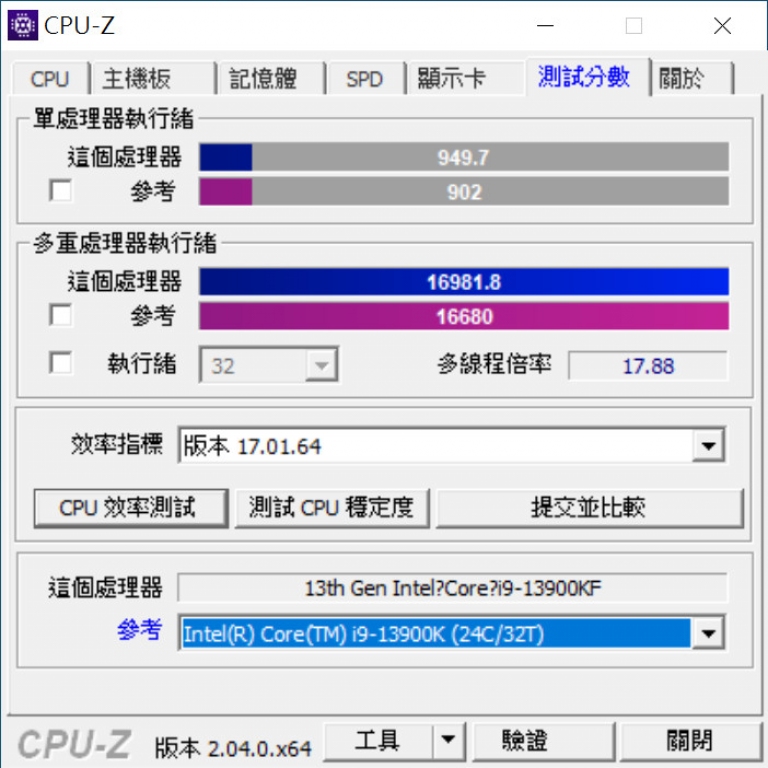The image size is (768, 768).
Task: Expand the reference processor dropdown arrow
Action: 708,633
